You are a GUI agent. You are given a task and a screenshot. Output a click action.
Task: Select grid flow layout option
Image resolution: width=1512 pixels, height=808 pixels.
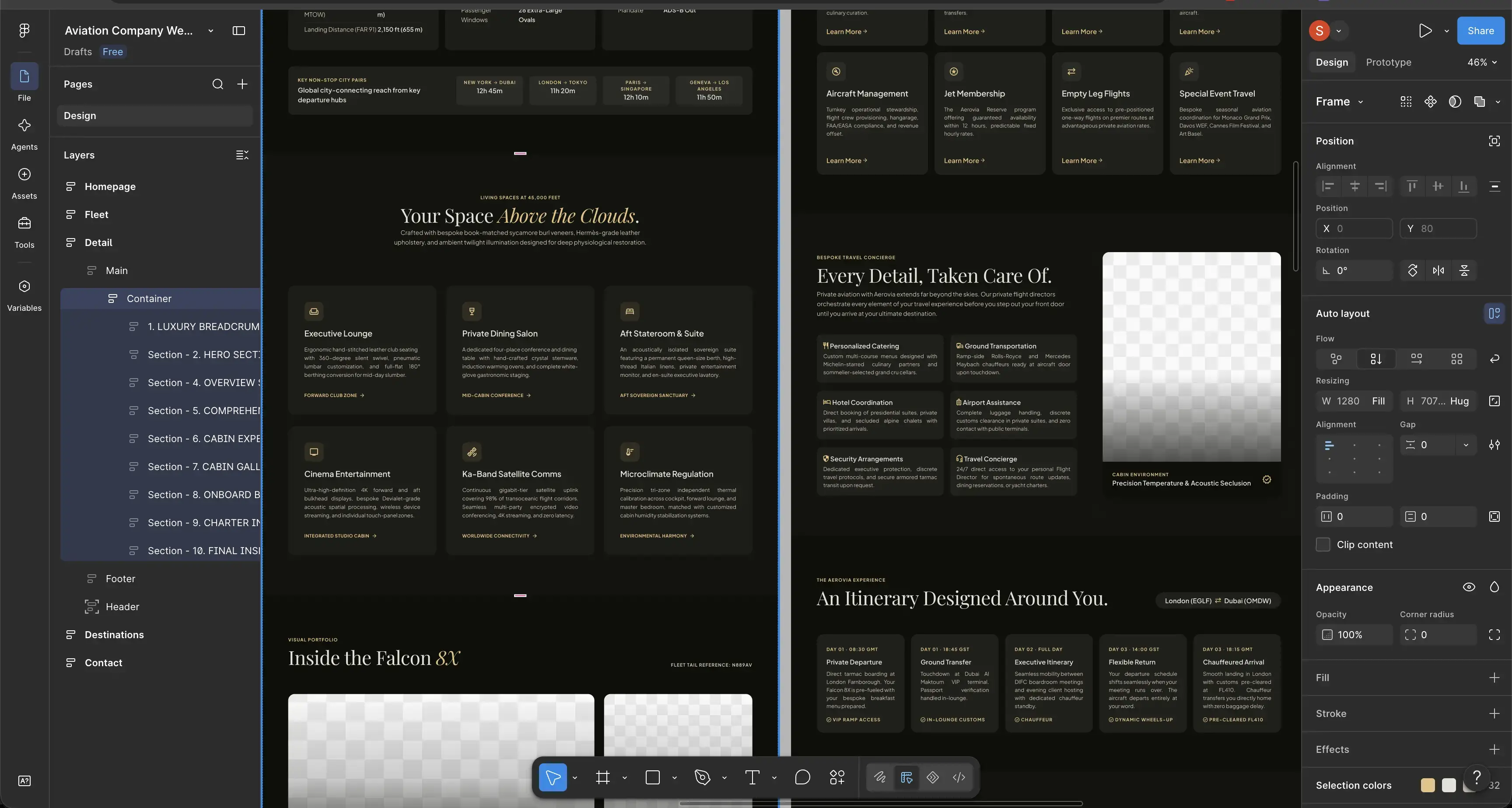pyautogui.click(x=1456, y=359)
